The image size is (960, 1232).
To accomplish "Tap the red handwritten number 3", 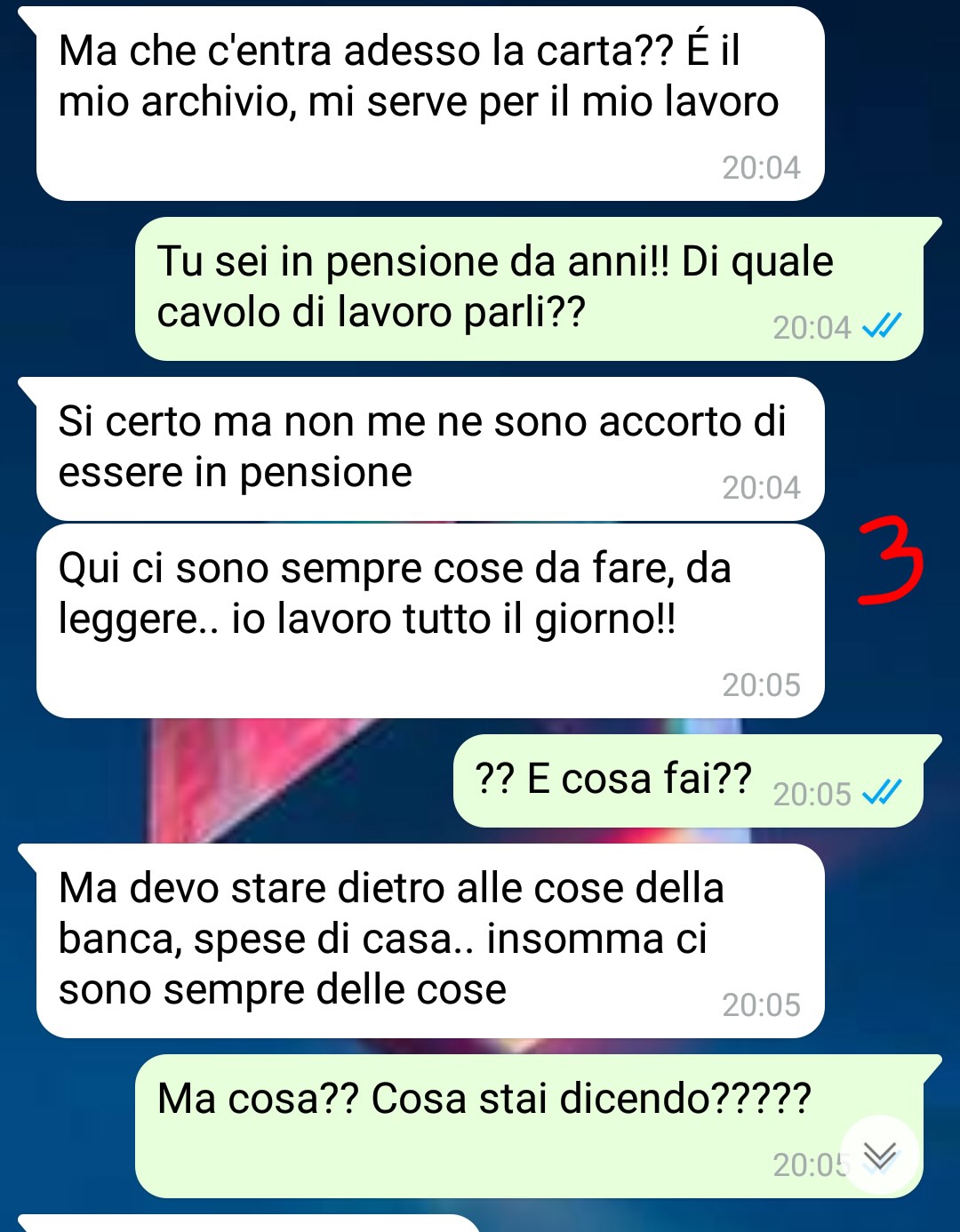I will (892, 563).
